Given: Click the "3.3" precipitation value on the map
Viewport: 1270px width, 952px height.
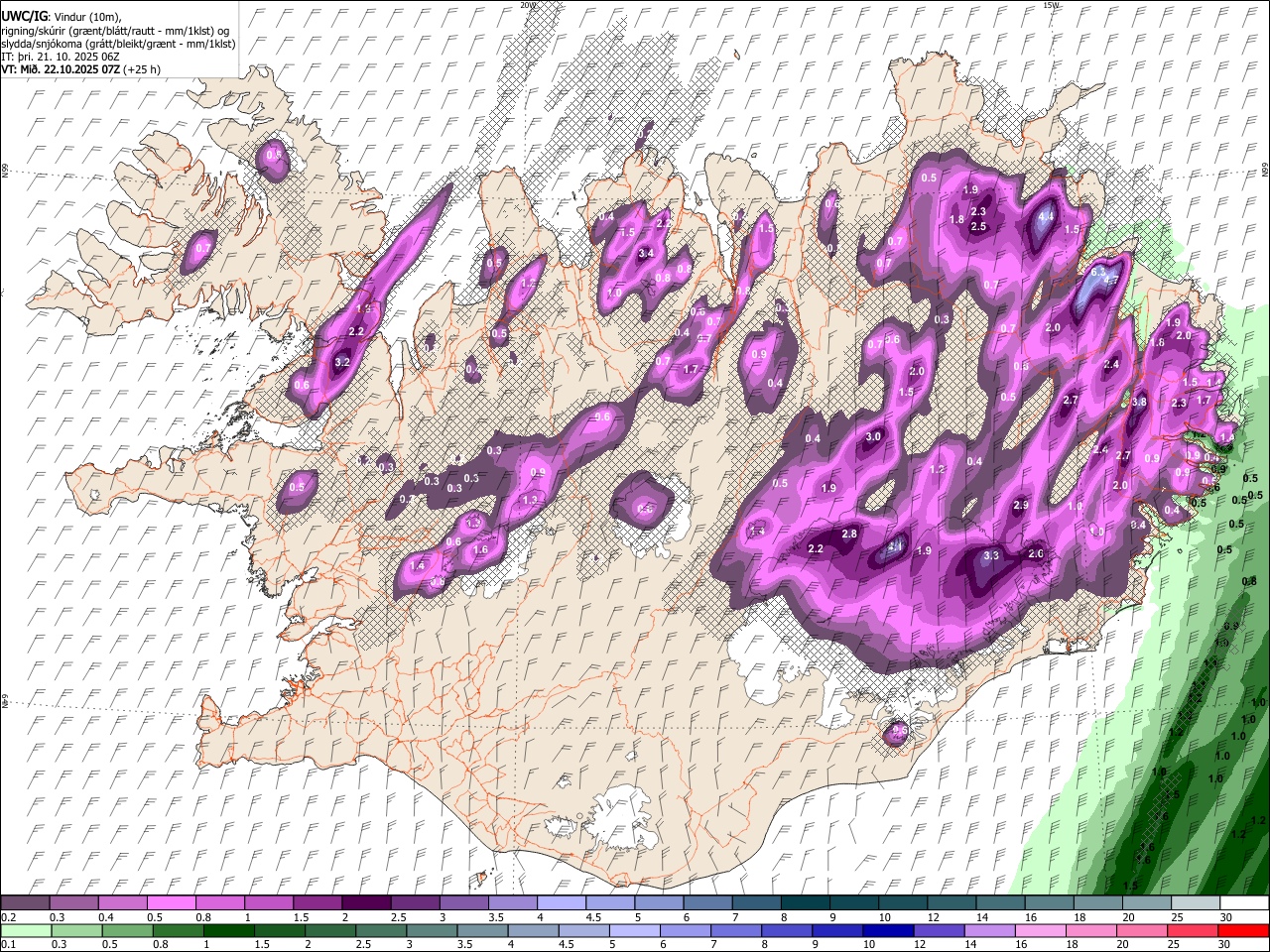Looking at the screenshot, I should 990,556.
